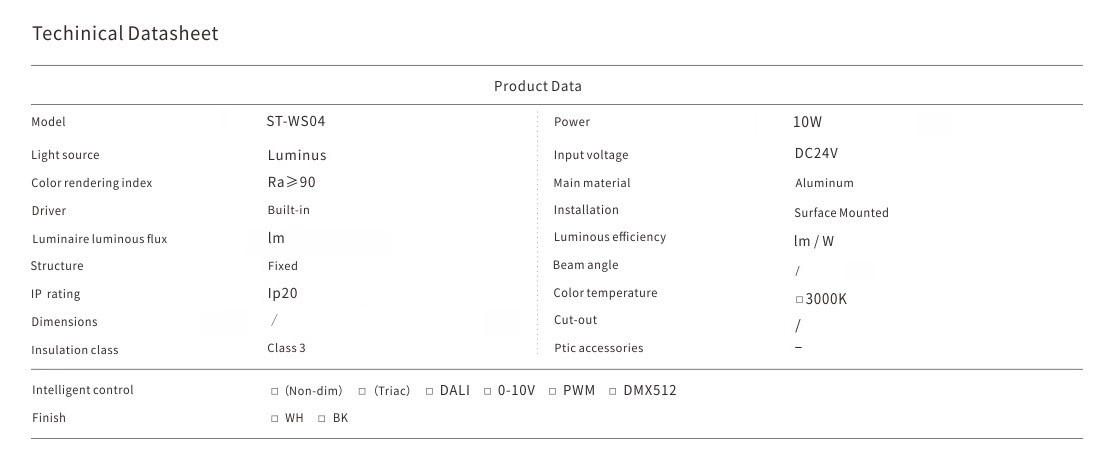The height and width of the screenshot is (466, 1114).
Task: Tick the WH finish checkbox
Action: point(275,418)
